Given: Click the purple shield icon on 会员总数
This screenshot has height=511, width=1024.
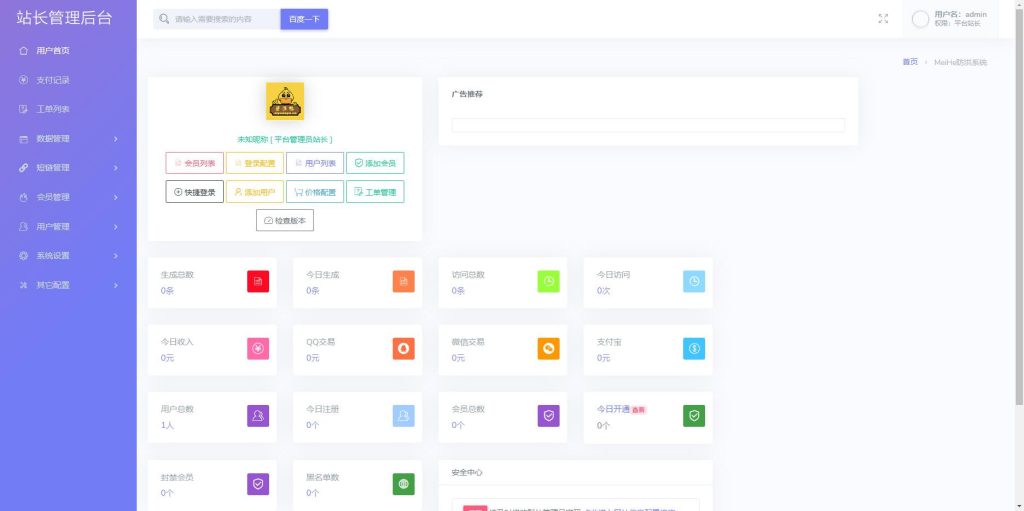Looking at the screenshot, I should [x=549, y=416].
